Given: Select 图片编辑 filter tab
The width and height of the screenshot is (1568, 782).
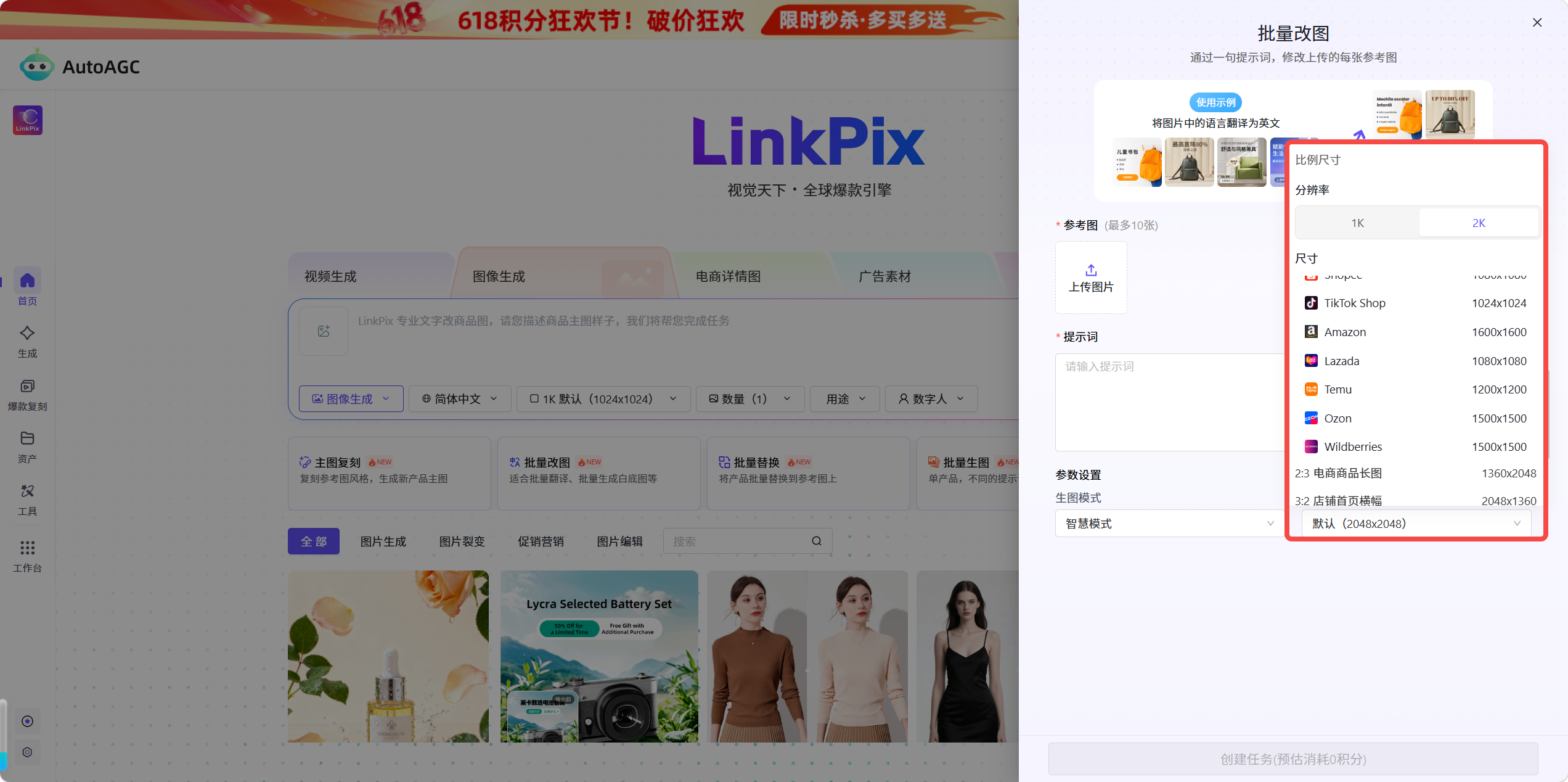Looking at the screenshot, I should point(620,541).
